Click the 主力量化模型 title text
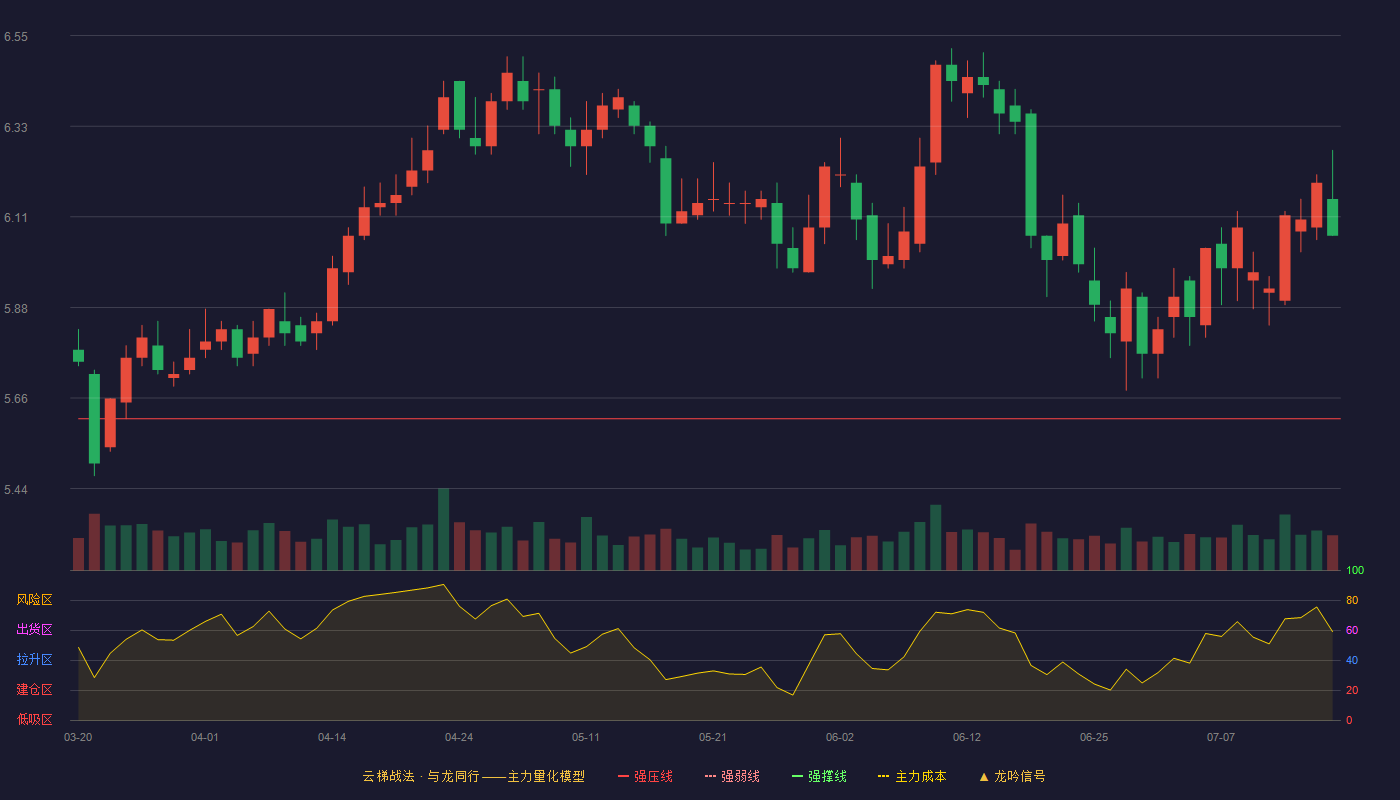The width and height of the screenshot is (1400, 800). [546, 776]
